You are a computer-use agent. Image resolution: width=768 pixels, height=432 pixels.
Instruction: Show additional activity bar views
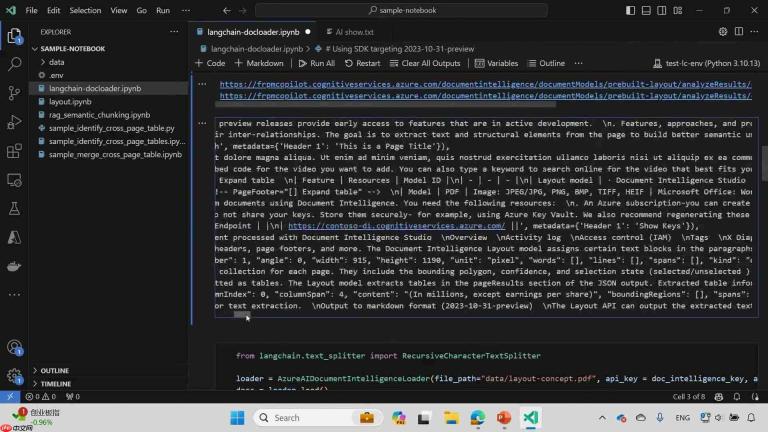click(x=14, y=295)
